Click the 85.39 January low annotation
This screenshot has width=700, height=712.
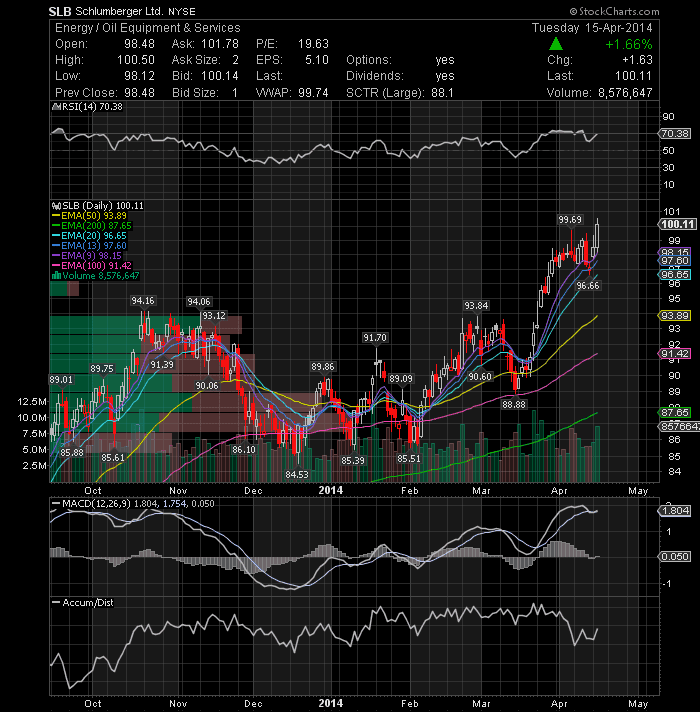click(x=353, y=460)
